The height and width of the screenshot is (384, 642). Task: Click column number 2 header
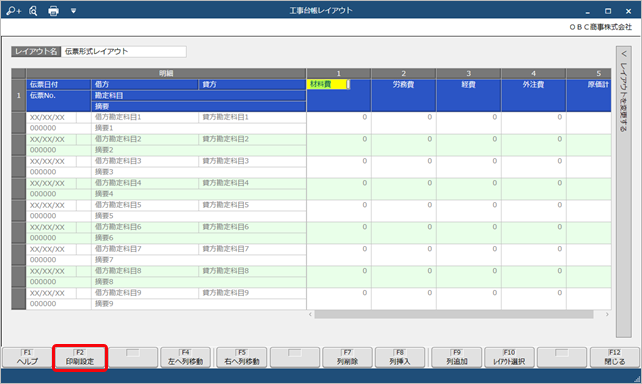pos(404,74)
